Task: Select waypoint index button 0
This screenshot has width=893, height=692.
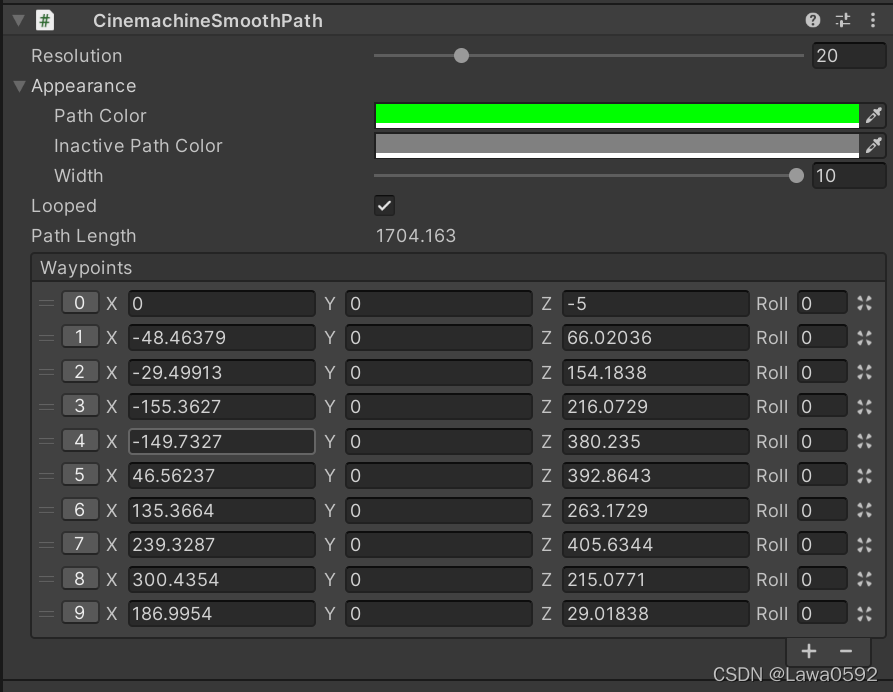Action: [80, 303]
